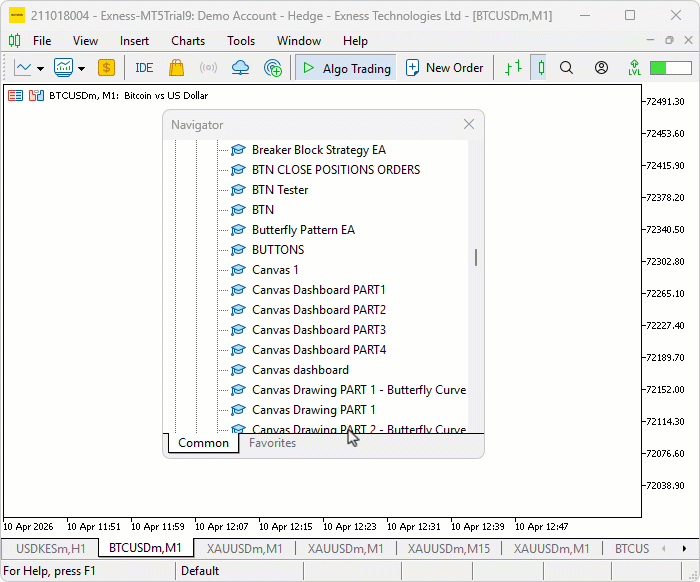Open the line chart type tool

point(23,68)
